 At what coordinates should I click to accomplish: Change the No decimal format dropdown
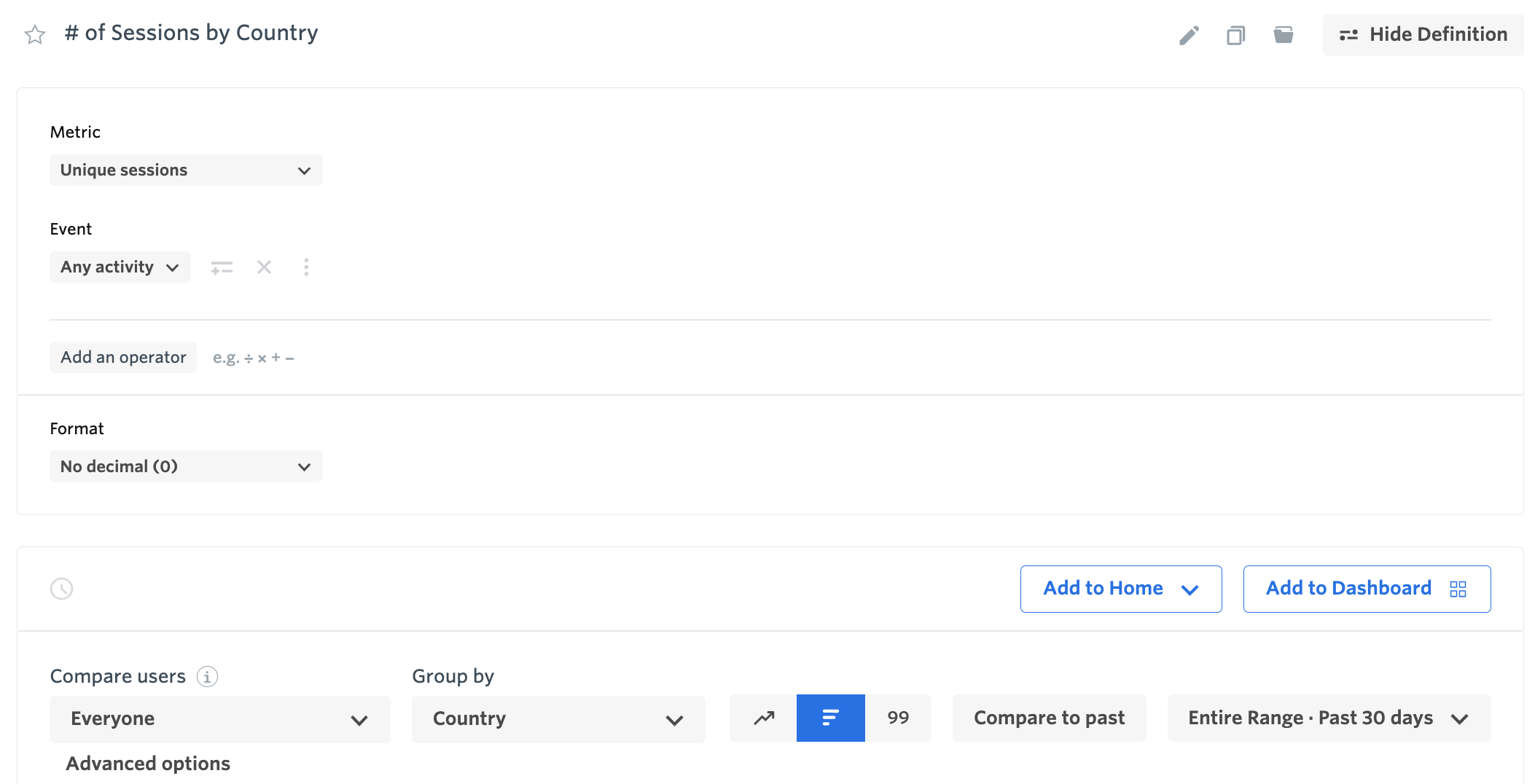point(186,466)
